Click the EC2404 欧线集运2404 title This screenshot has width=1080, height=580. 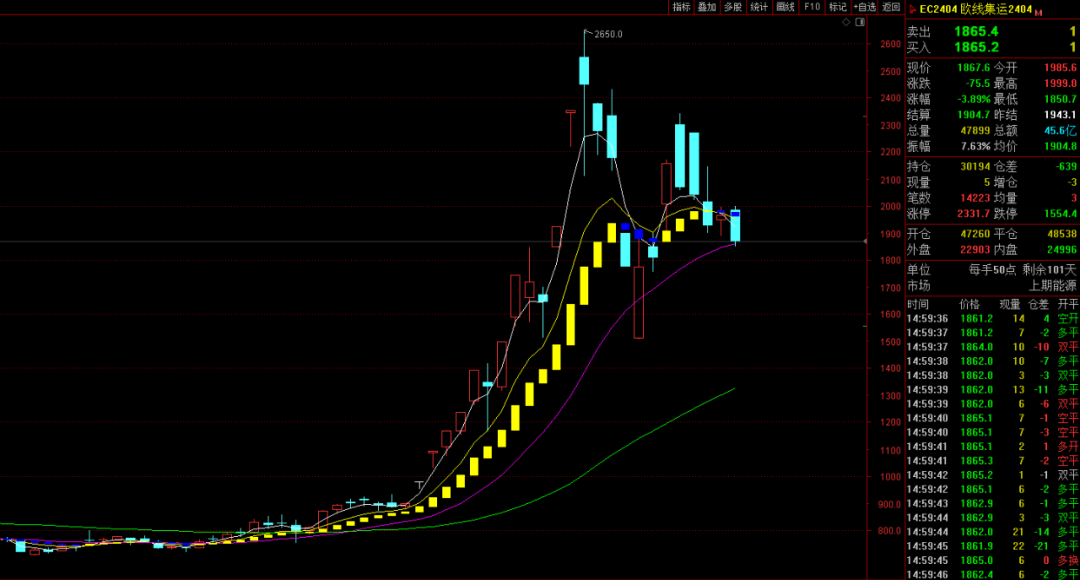point(976,9)
